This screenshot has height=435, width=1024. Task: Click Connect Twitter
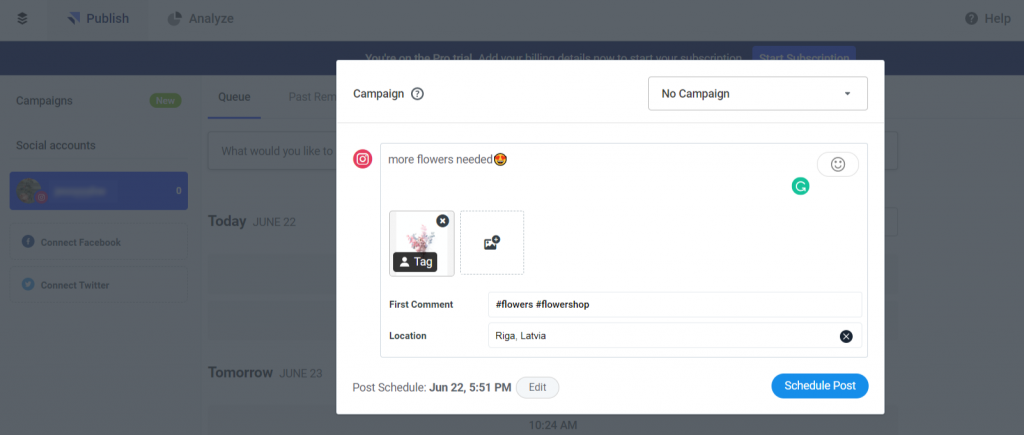tap(99, 285)
